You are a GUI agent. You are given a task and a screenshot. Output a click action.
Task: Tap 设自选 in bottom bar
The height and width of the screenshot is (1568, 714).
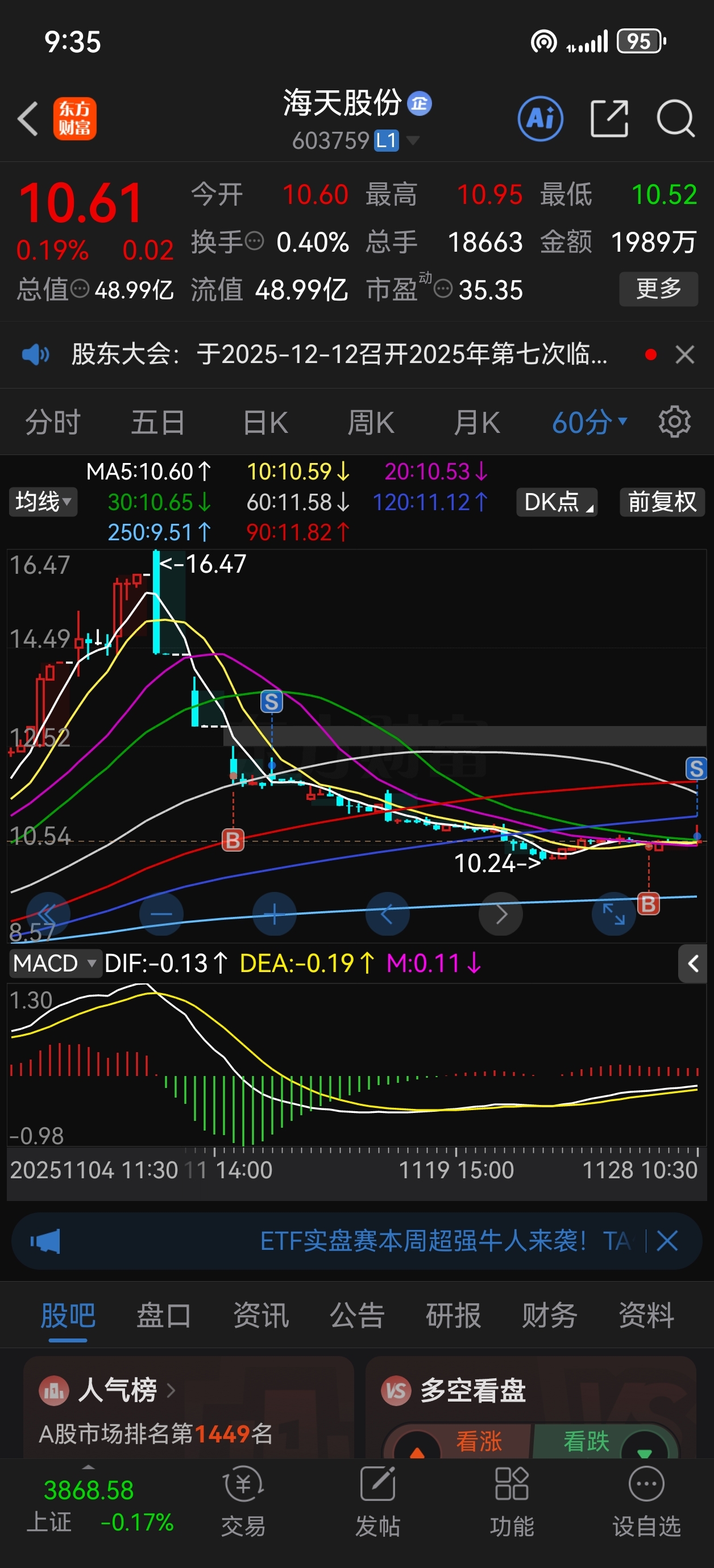(x=646, y=1500)
